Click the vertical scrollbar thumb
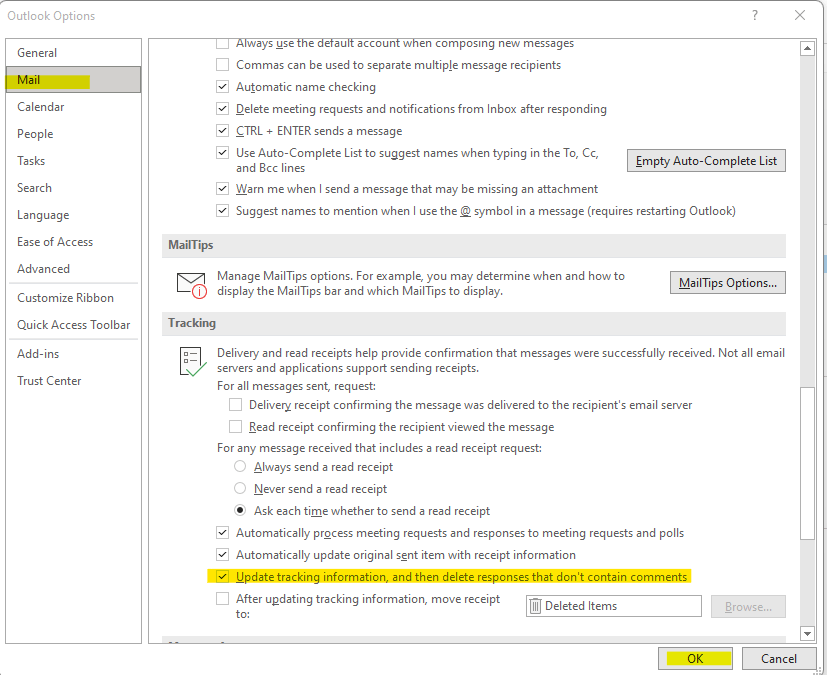The height and width of the screenshot is (675, 827). (x=807, y=463)
